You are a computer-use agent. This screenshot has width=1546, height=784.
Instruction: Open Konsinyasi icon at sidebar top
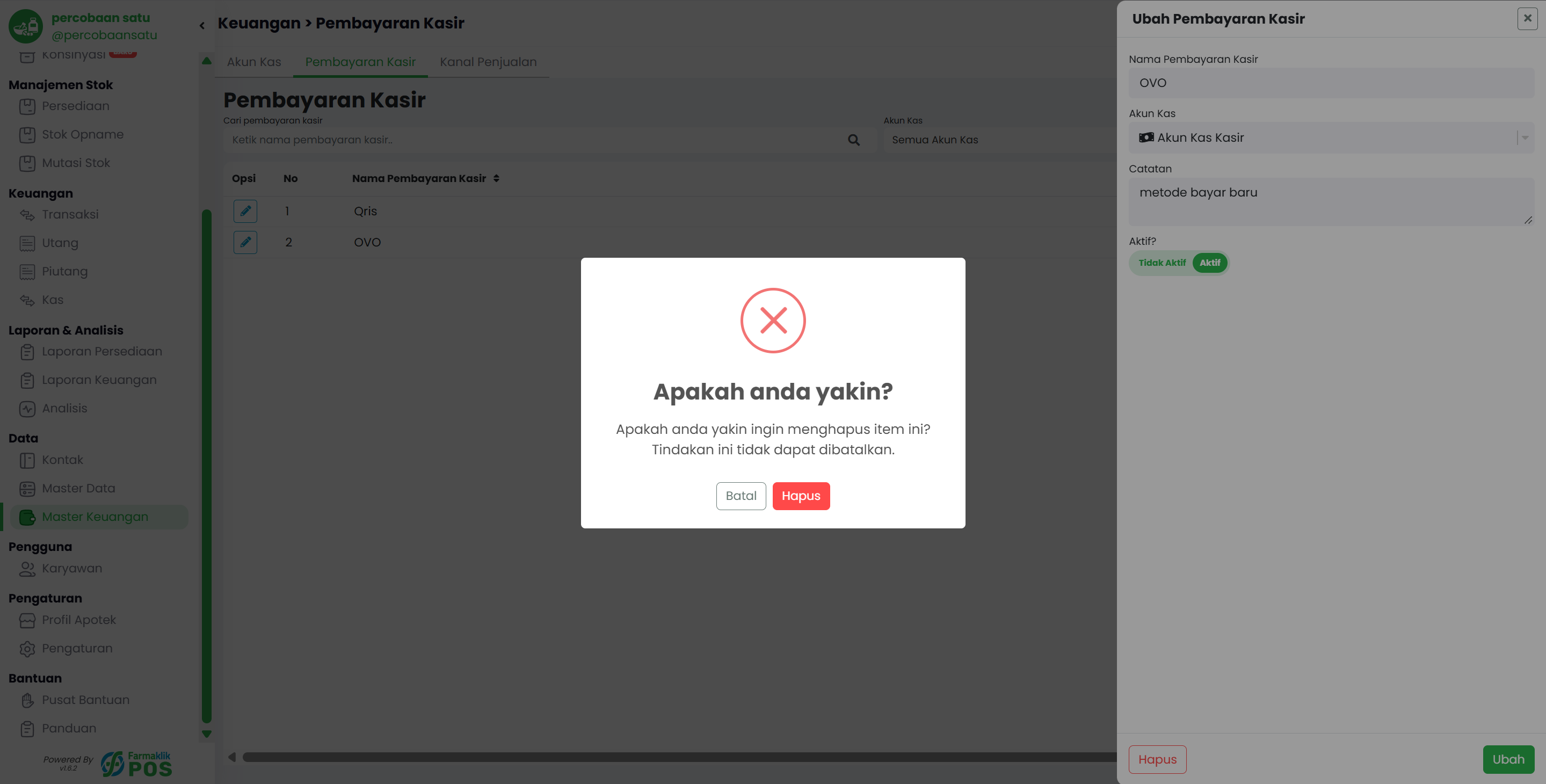click(27, 56)
